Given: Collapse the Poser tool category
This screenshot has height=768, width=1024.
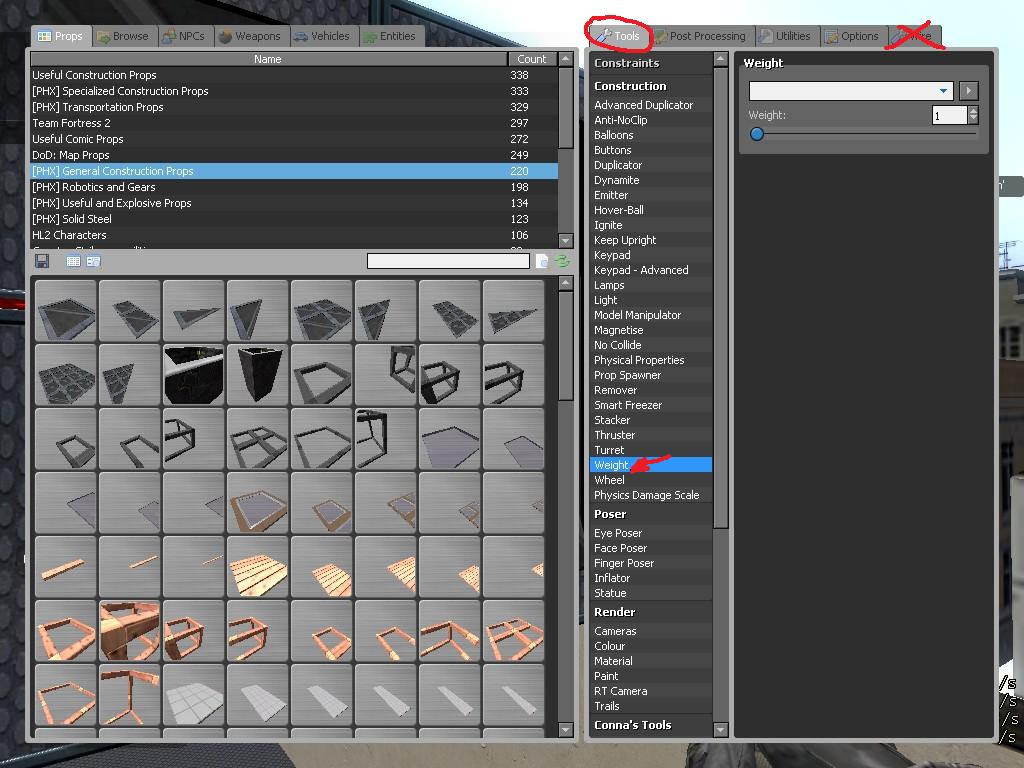Looking at the screenshot, I should (610, 514).
